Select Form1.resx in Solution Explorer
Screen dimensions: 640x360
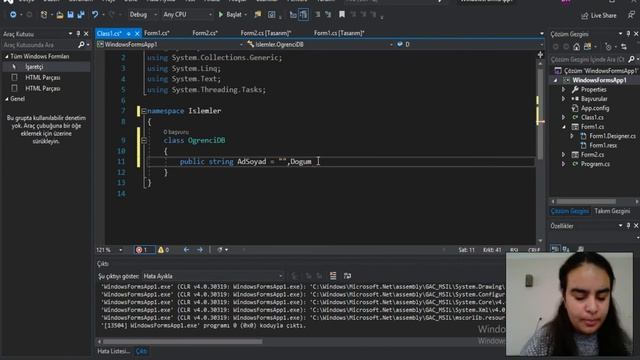pyautogui.click(x=602, y=146)
